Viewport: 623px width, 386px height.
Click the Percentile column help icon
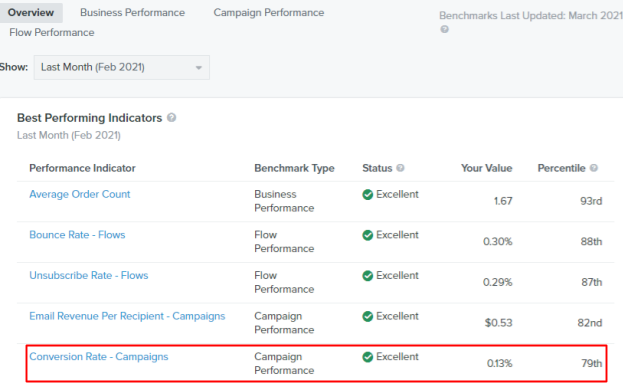(594, 168)
